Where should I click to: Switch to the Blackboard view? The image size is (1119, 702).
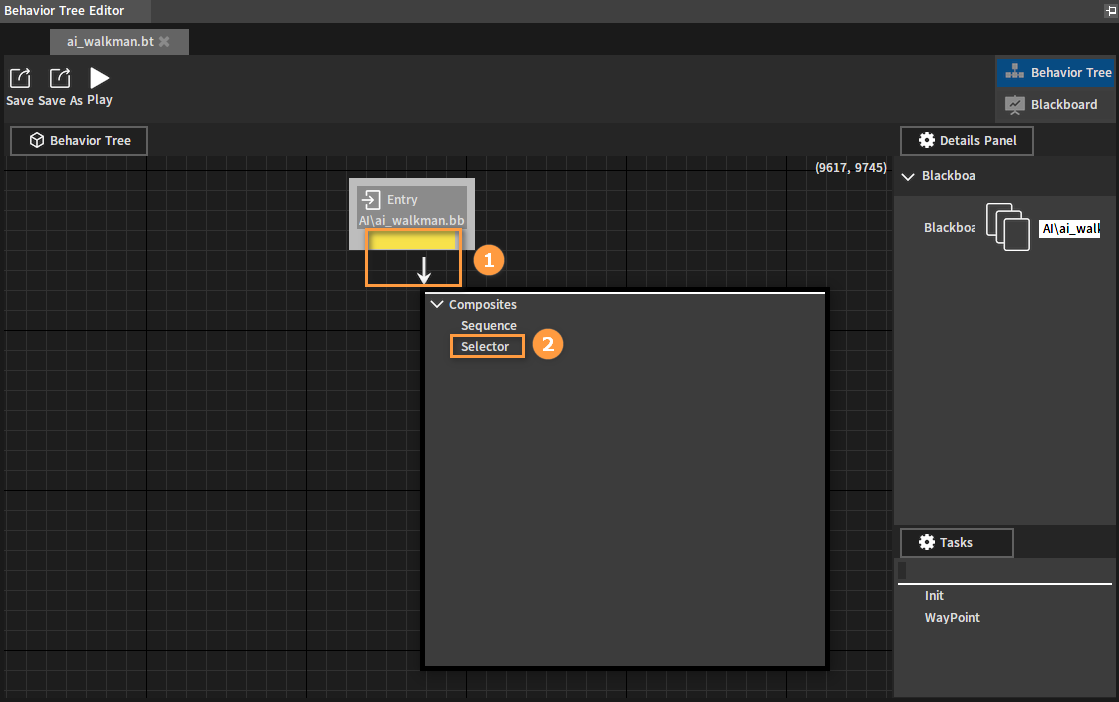point(1054,104)
